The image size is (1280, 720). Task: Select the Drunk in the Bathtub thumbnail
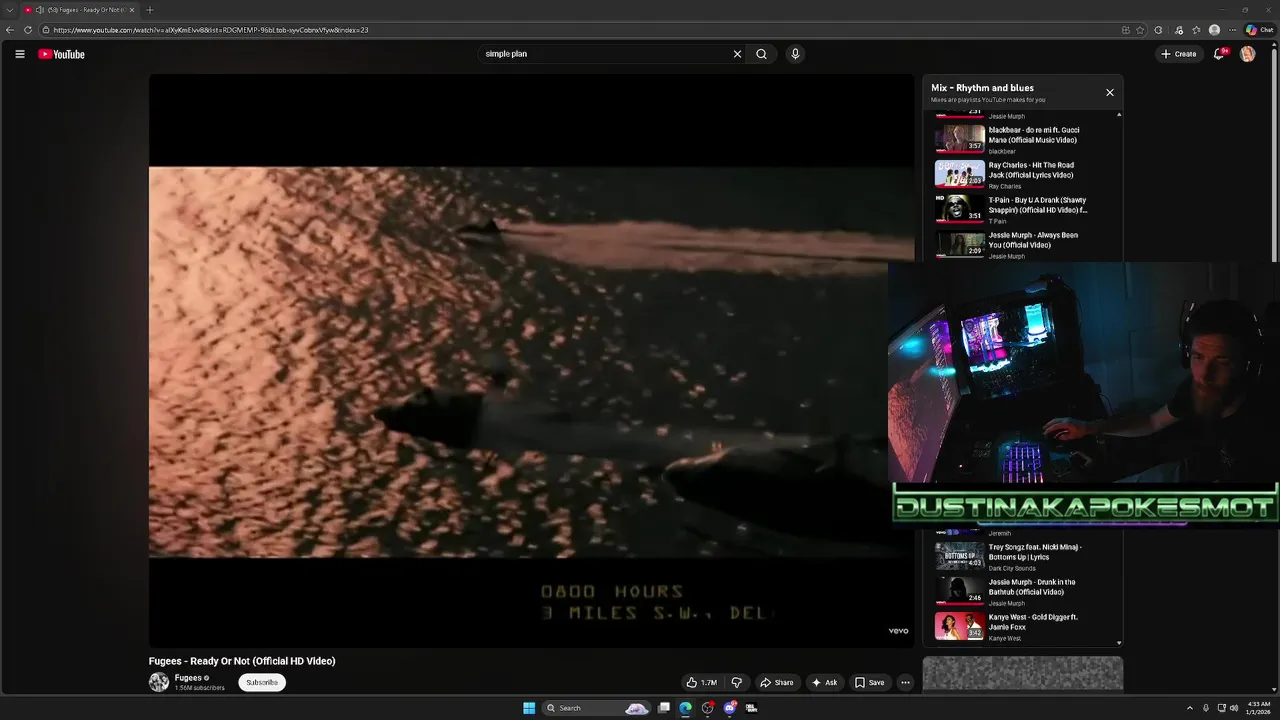[959, 590]
